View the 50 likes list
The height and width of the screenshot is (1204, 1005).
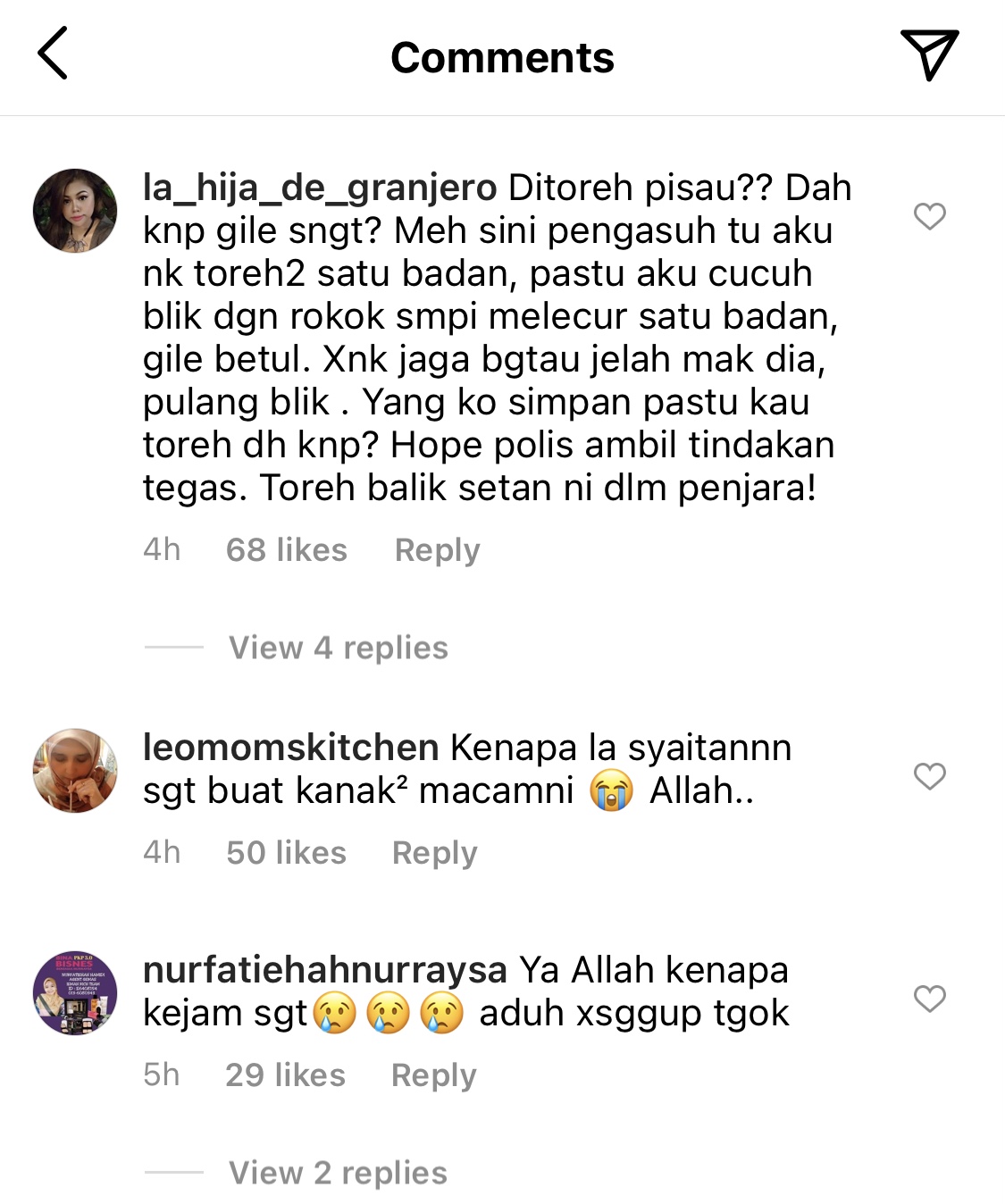click(287, 853)
